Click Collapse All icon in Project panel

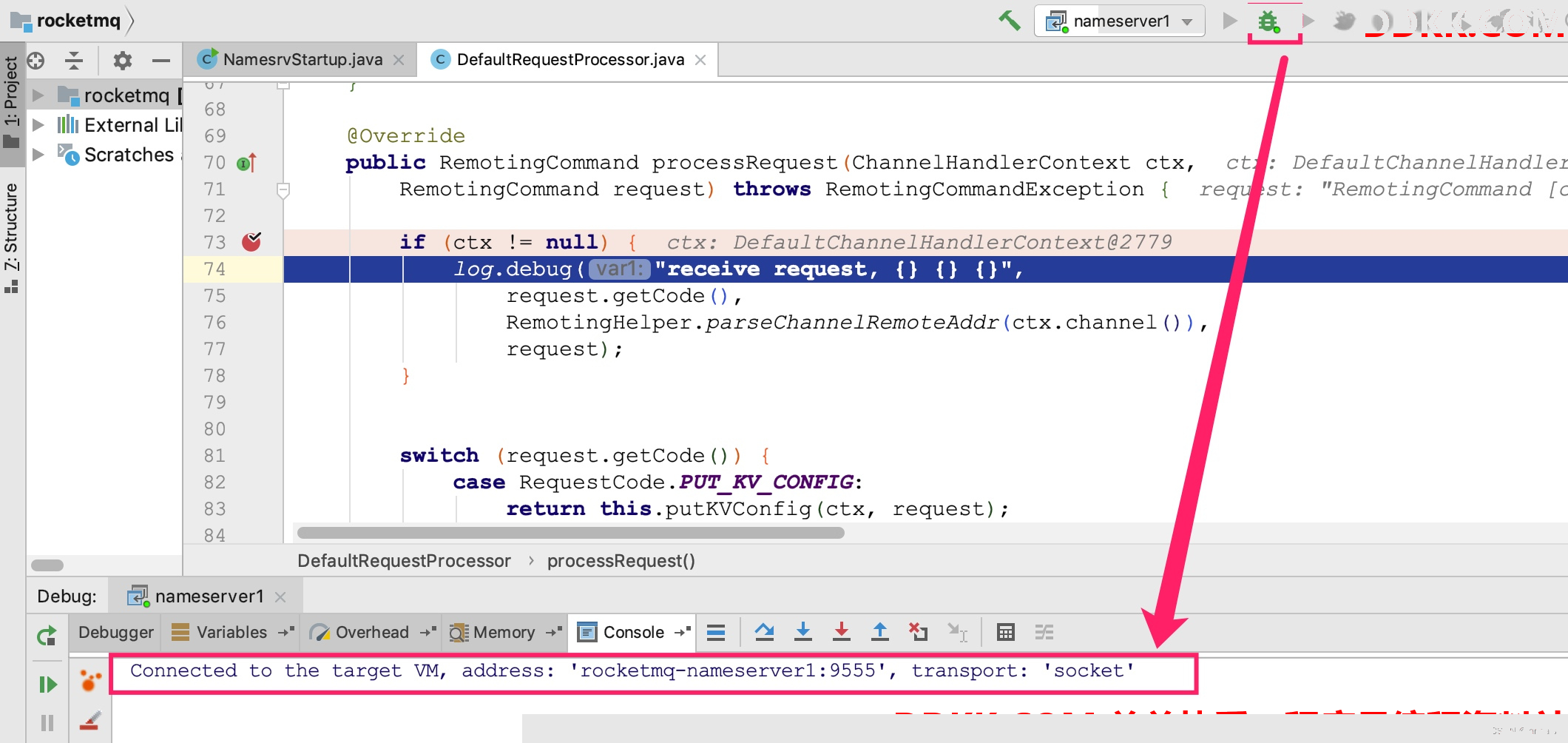pyautogui.click(x=74, y=61)
